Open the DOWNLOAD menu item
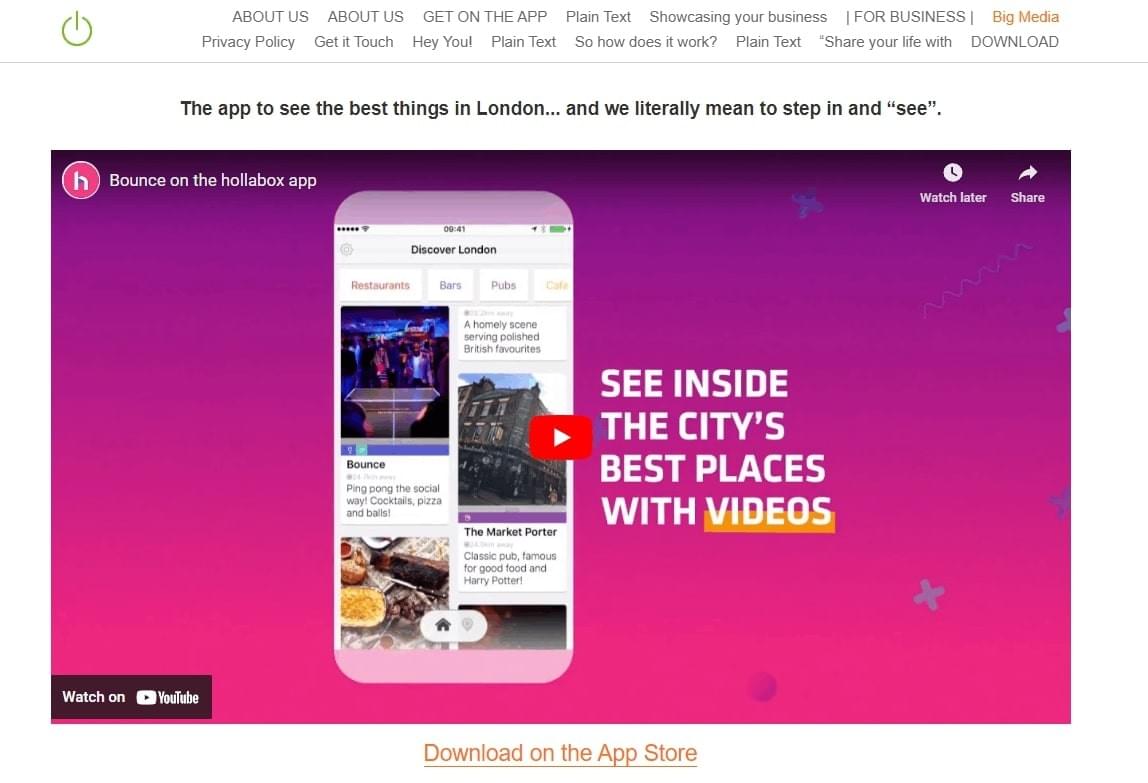The height and width of the screenshot is (783, 1148). [1015, 42]
